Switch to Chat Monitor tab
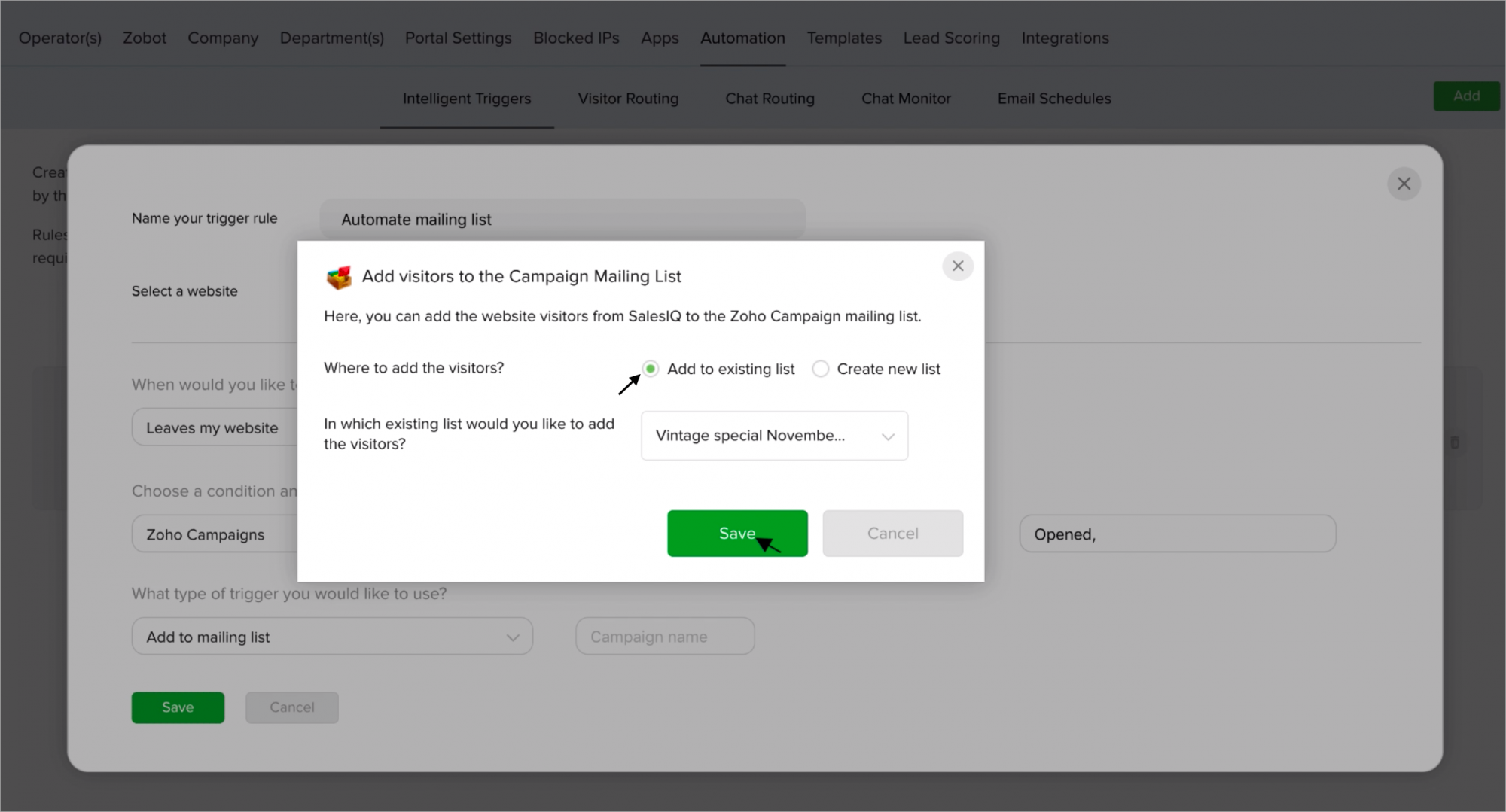The height and width of the screenshot is (812, 1506). pos(906,99)
